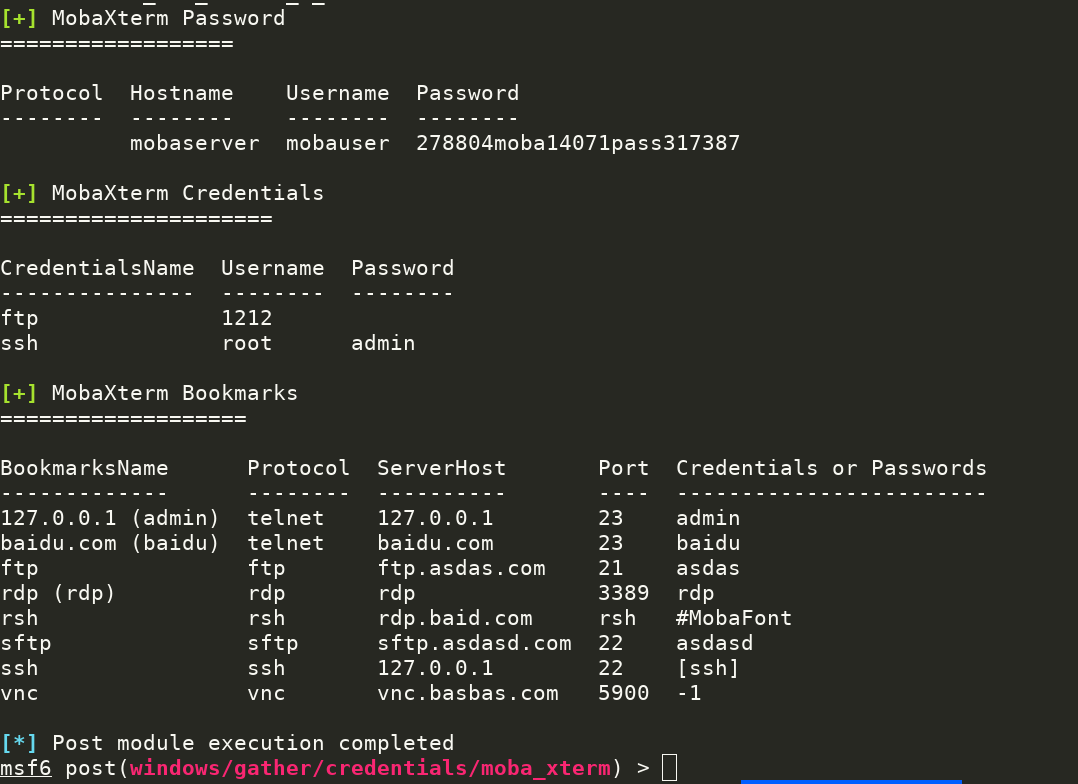Click the MobaXterm Bookmarks heading
The height and width of the screenshot is (784, 1078).
click(x=174, y=393)
